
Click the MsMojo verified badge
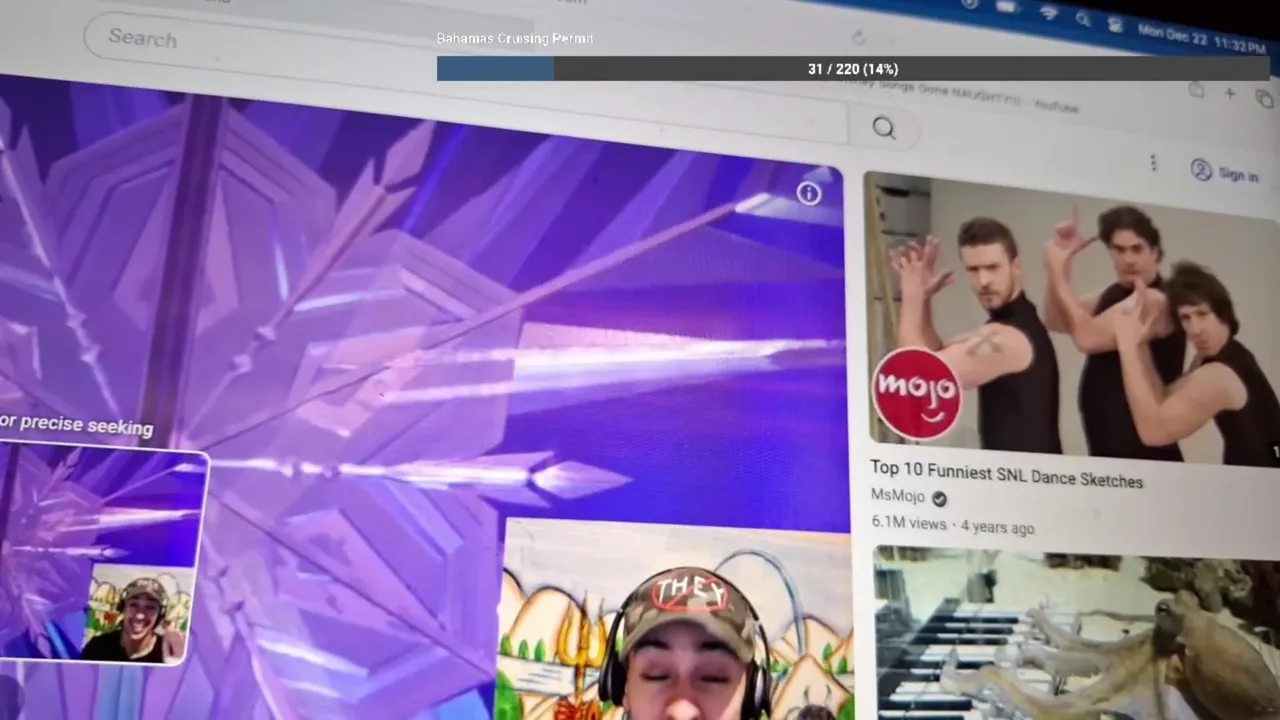pos(939,498)
